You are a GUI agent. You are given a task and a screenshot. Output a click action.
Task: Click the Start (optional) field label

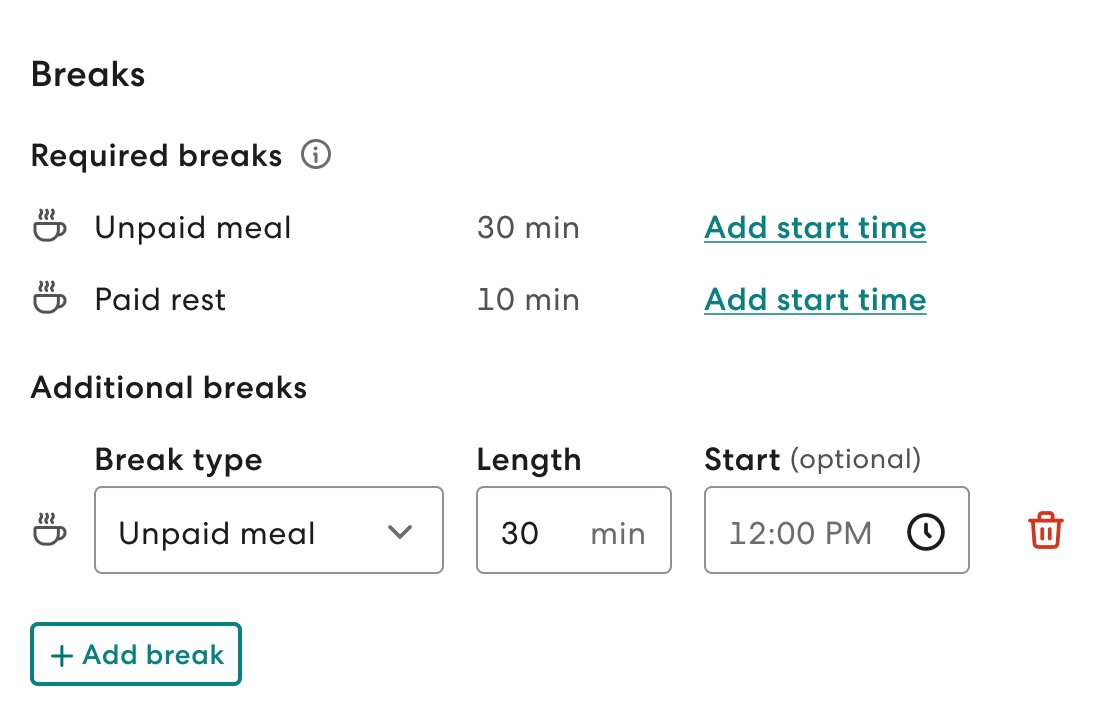(x=812, y=460)
